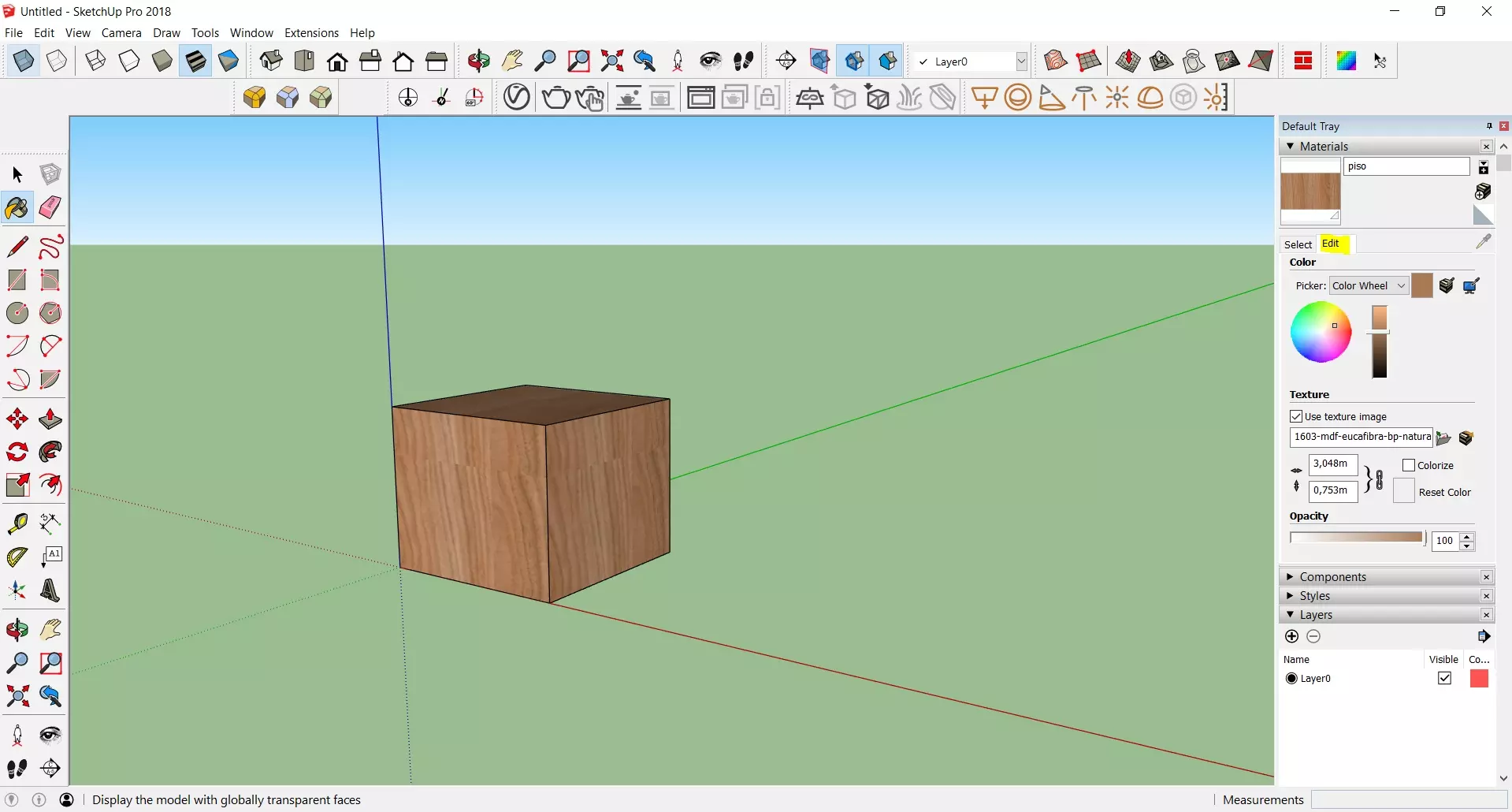Activate the Line tool
1512x812 pixels.
point(17,247)
